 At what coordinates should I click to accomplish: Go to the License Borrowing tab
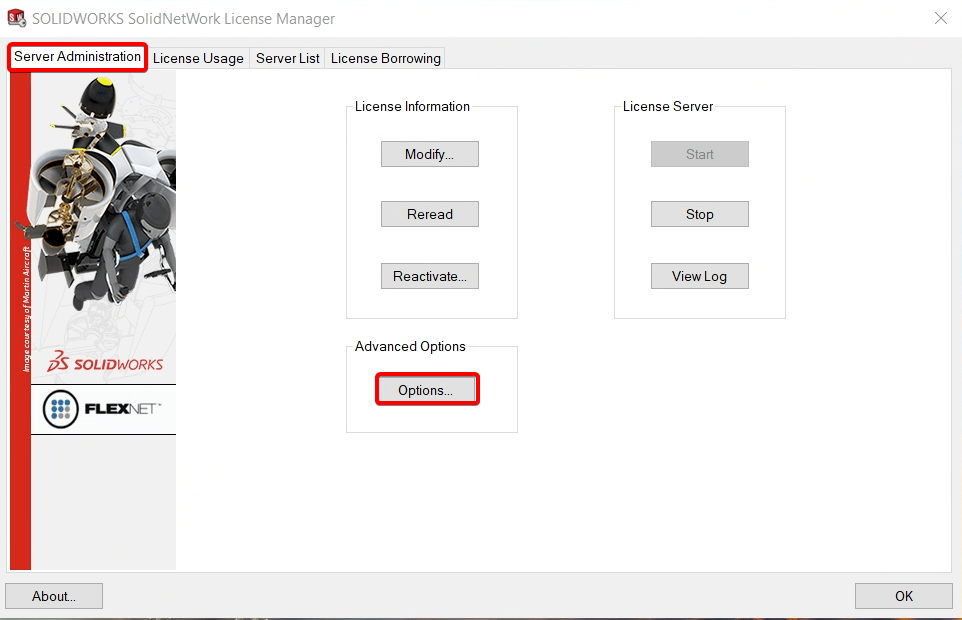(x=385, y=58)
